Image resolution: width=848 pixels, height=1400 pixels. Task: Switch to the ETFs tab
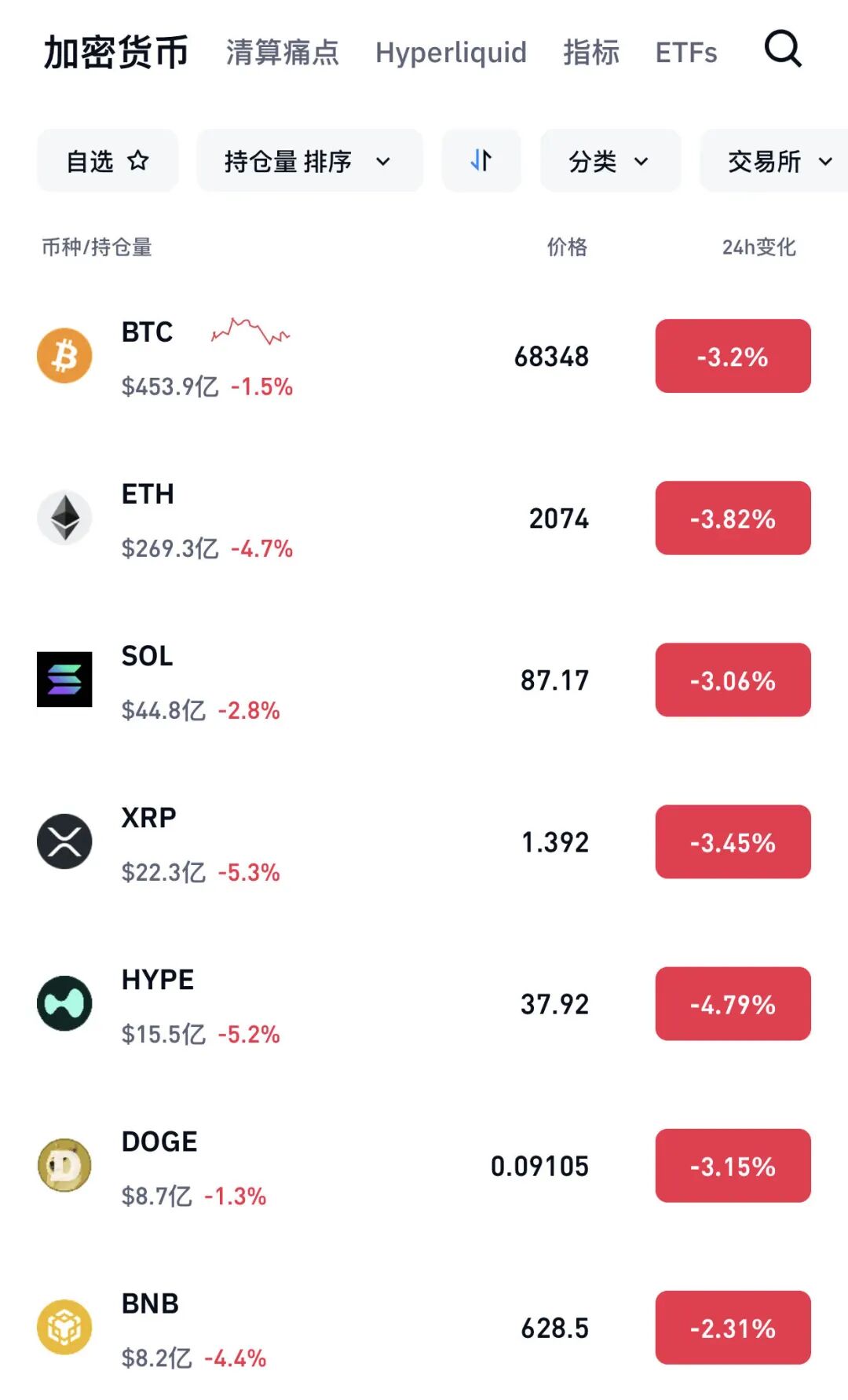pyautogui.click(x=686, y=53)
